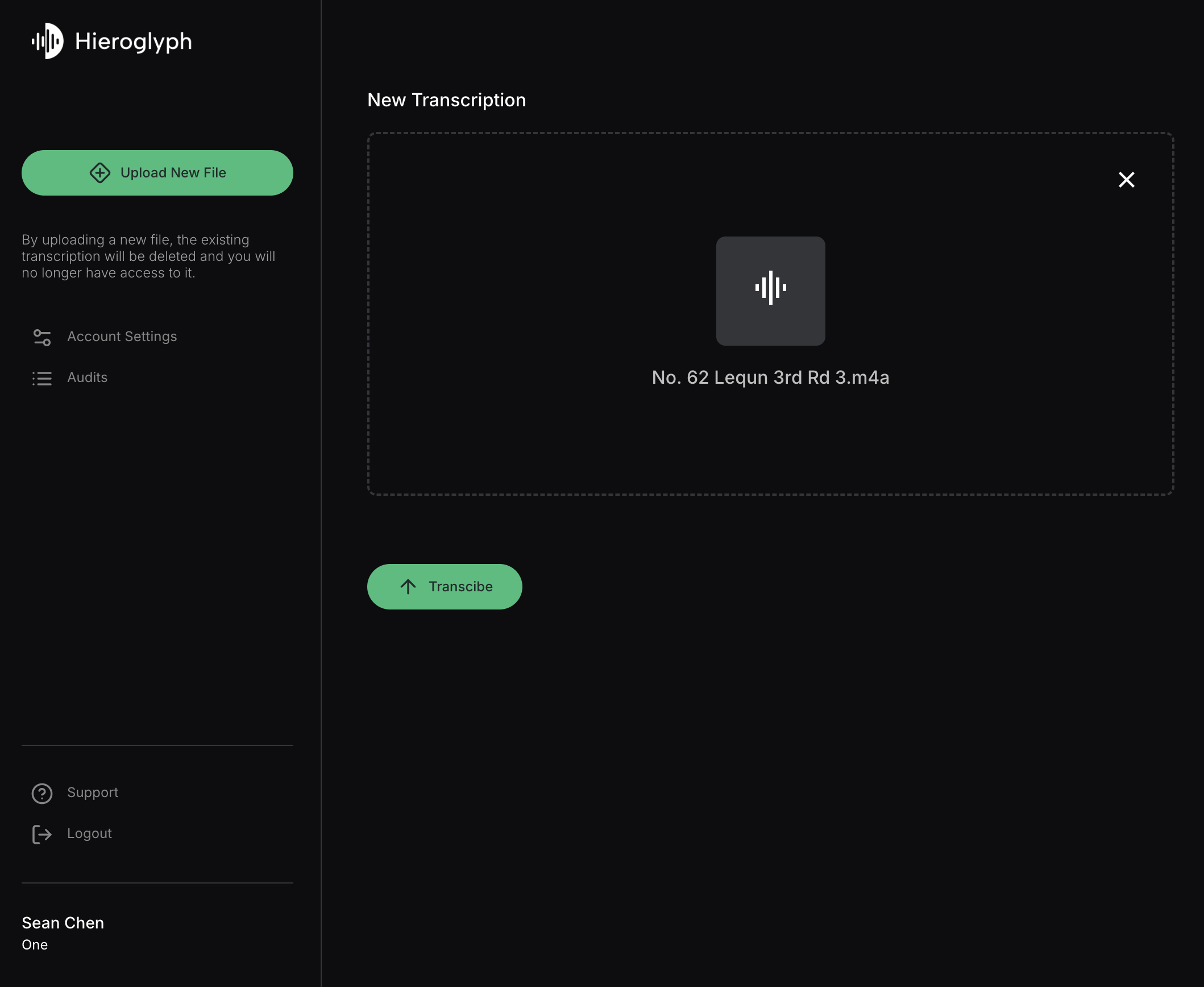Click the Hieroglyph brand name text

pyautogui.click(x=133, y=41)
